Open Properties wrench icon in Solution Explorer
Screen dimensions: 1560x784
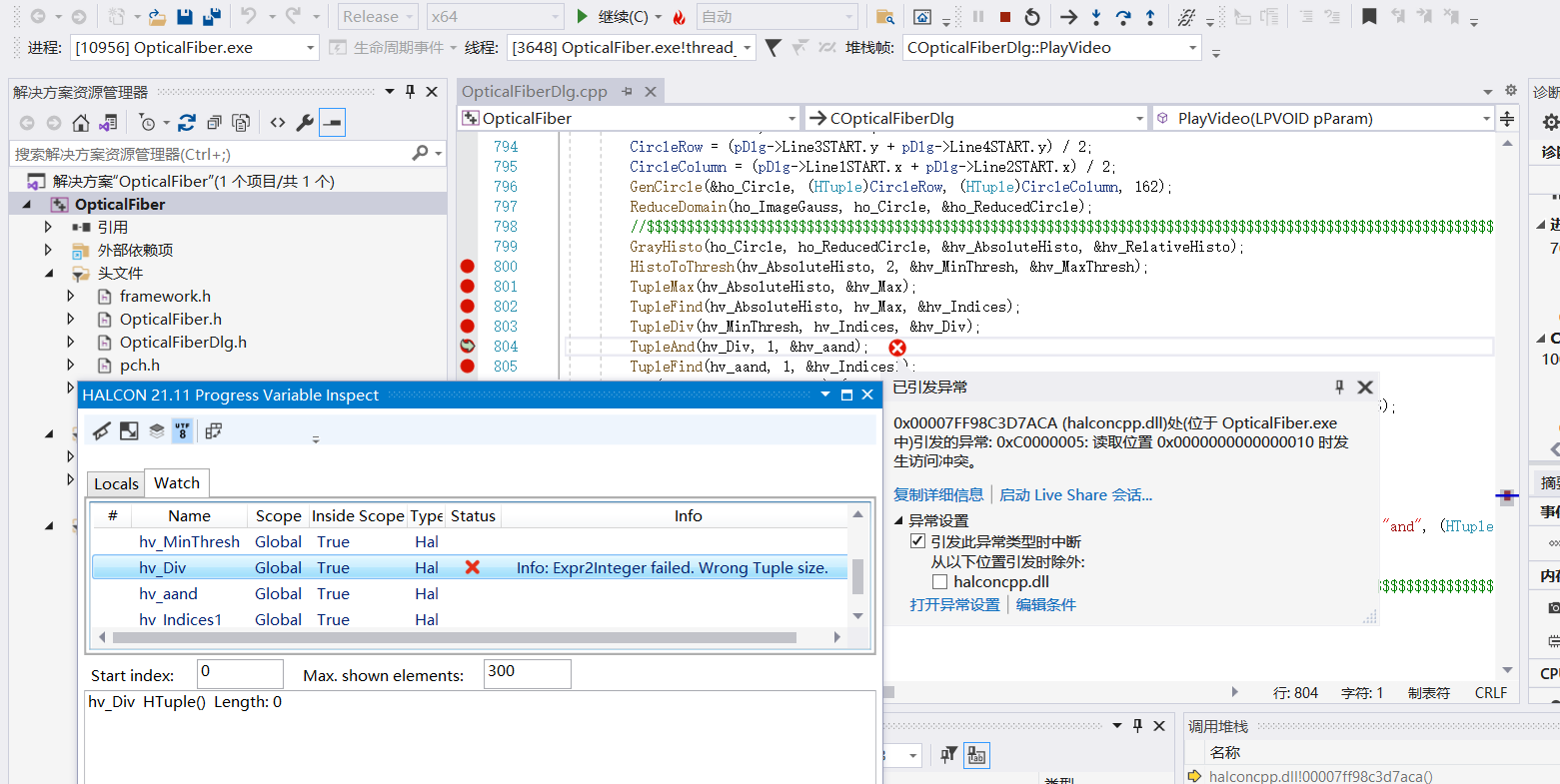(305, 123)
